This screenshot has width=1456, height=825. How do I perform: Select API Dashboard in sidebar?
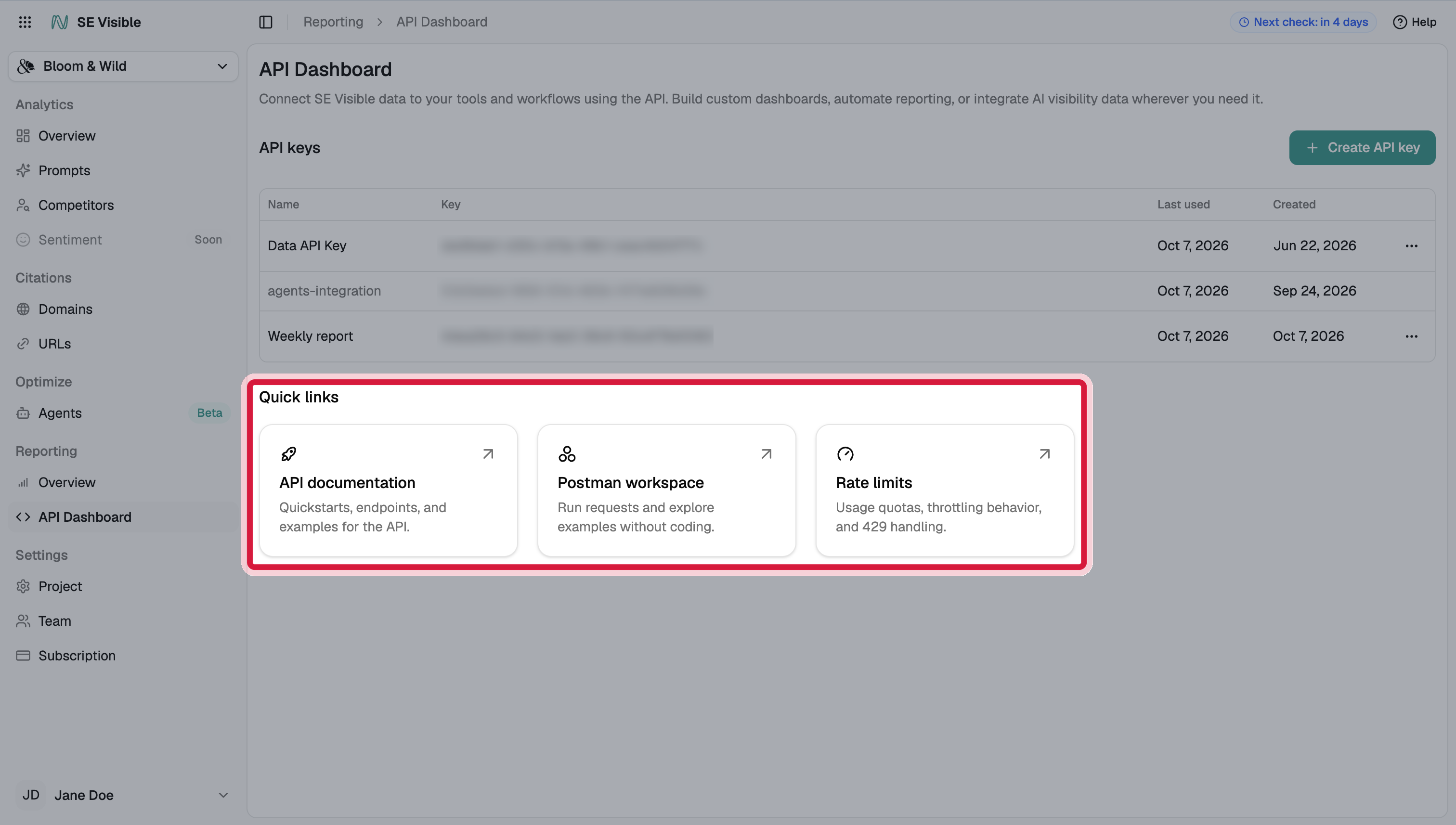coord(123,517)
